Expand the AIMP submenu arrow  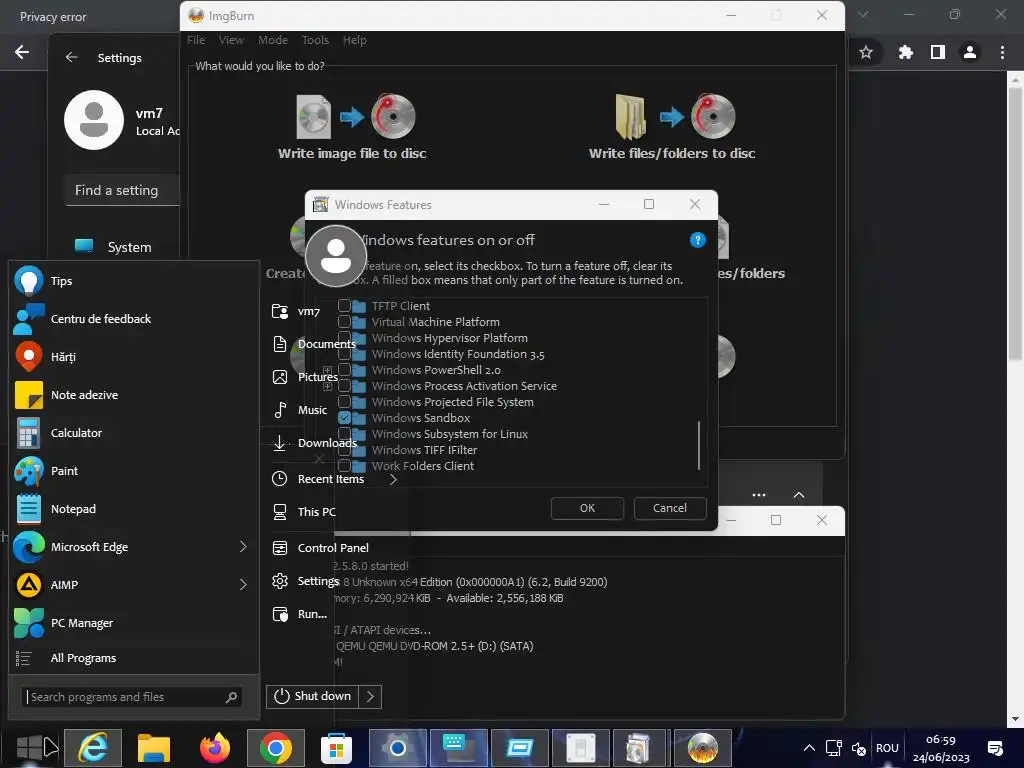pyautogui.click(x=243, y=584)
